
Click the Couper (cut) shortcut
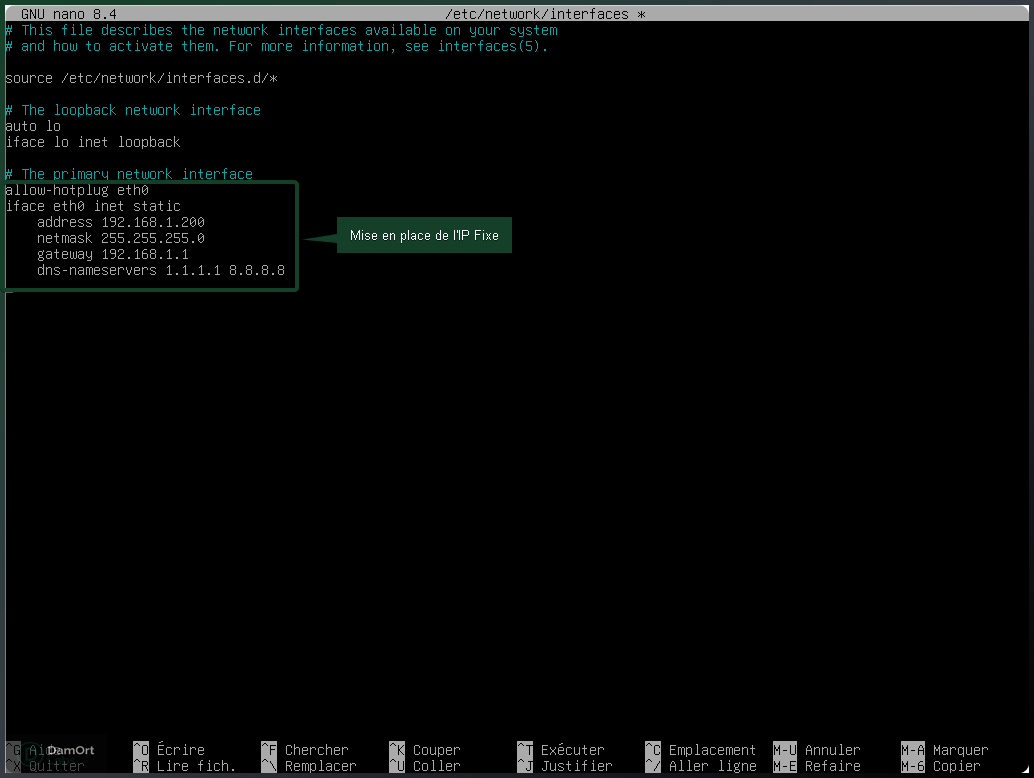coord(436,750)
